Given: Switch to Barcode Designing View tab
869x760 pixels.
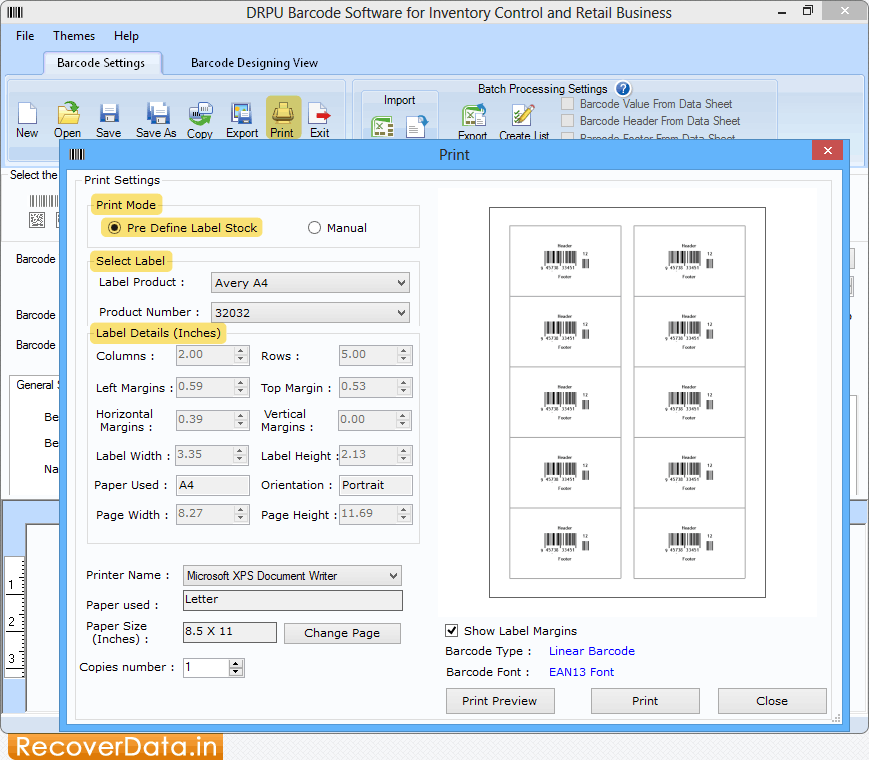Looking at the screenshot, I should (x=253, y=62).
